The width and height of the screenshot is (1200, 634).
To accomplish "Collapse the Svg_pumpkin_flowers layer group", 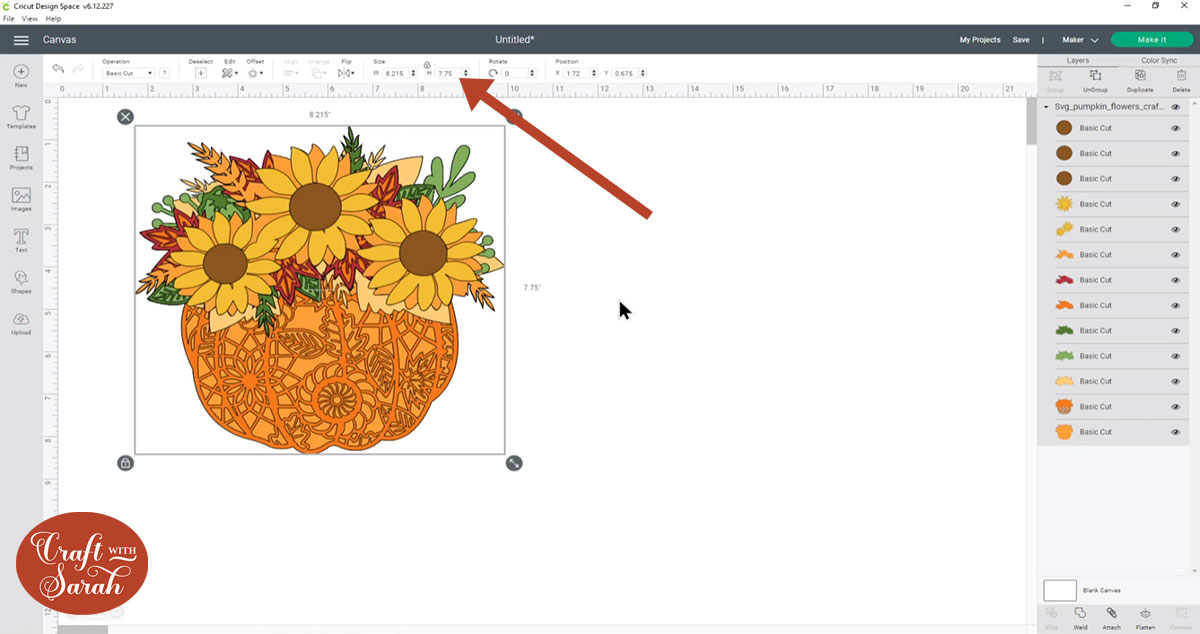I will (x=1047, y=107).
